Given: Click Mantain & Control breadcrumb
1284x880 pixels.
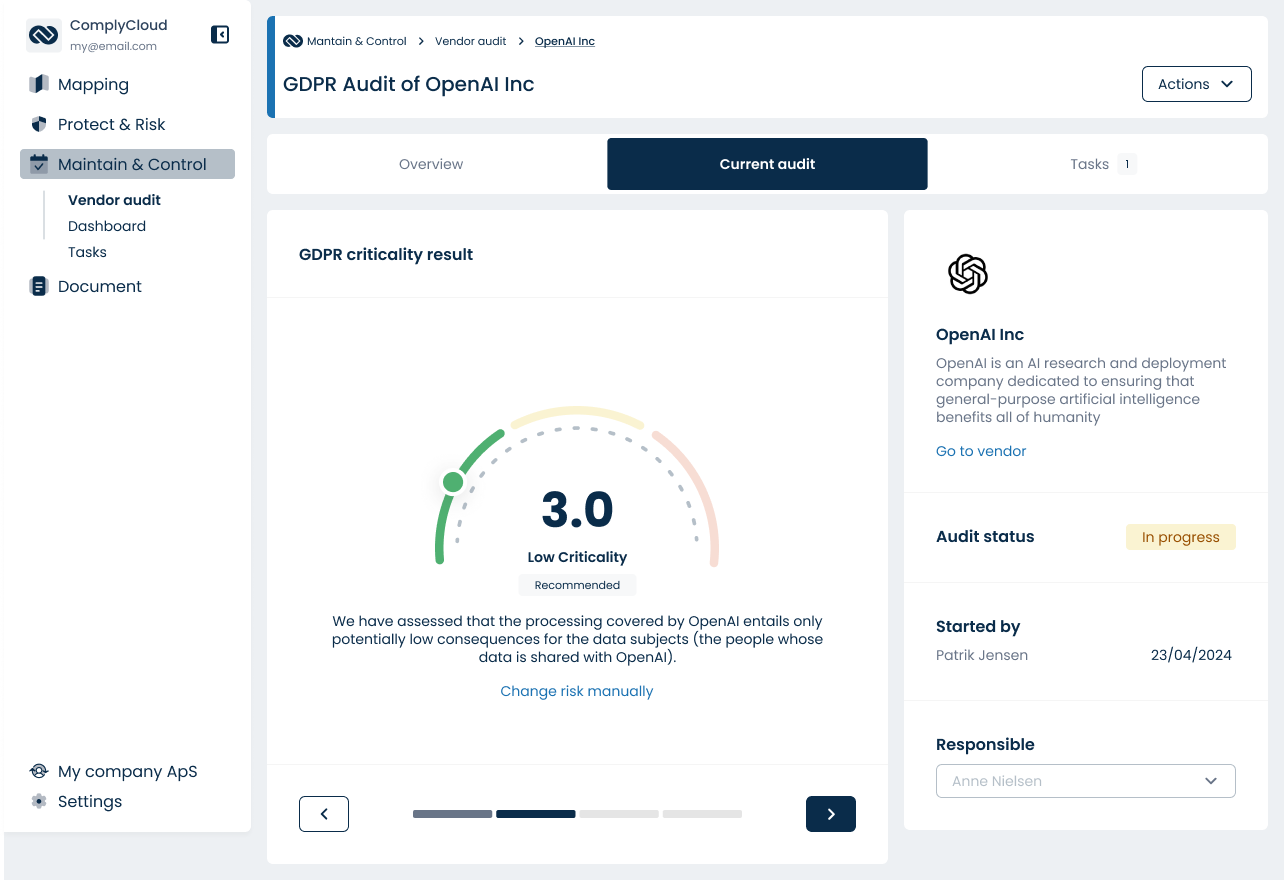Looking at the screenshot, I should click(357, 41).
